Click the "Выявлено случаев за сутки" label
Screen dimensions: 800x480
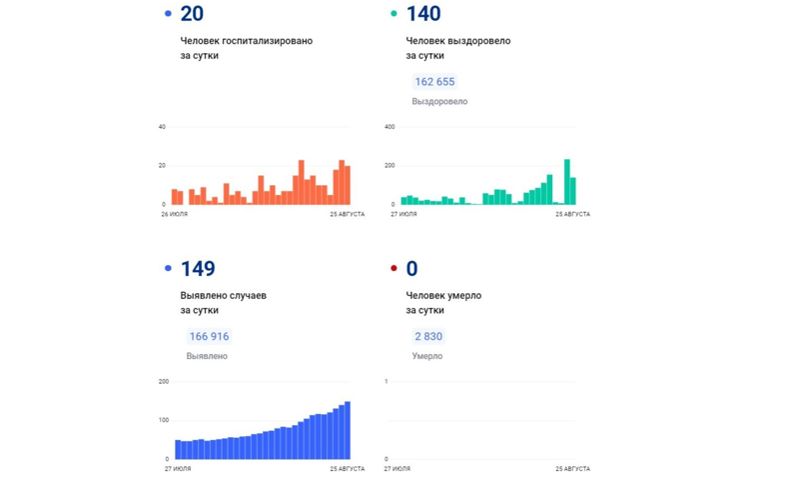point(223,302)
